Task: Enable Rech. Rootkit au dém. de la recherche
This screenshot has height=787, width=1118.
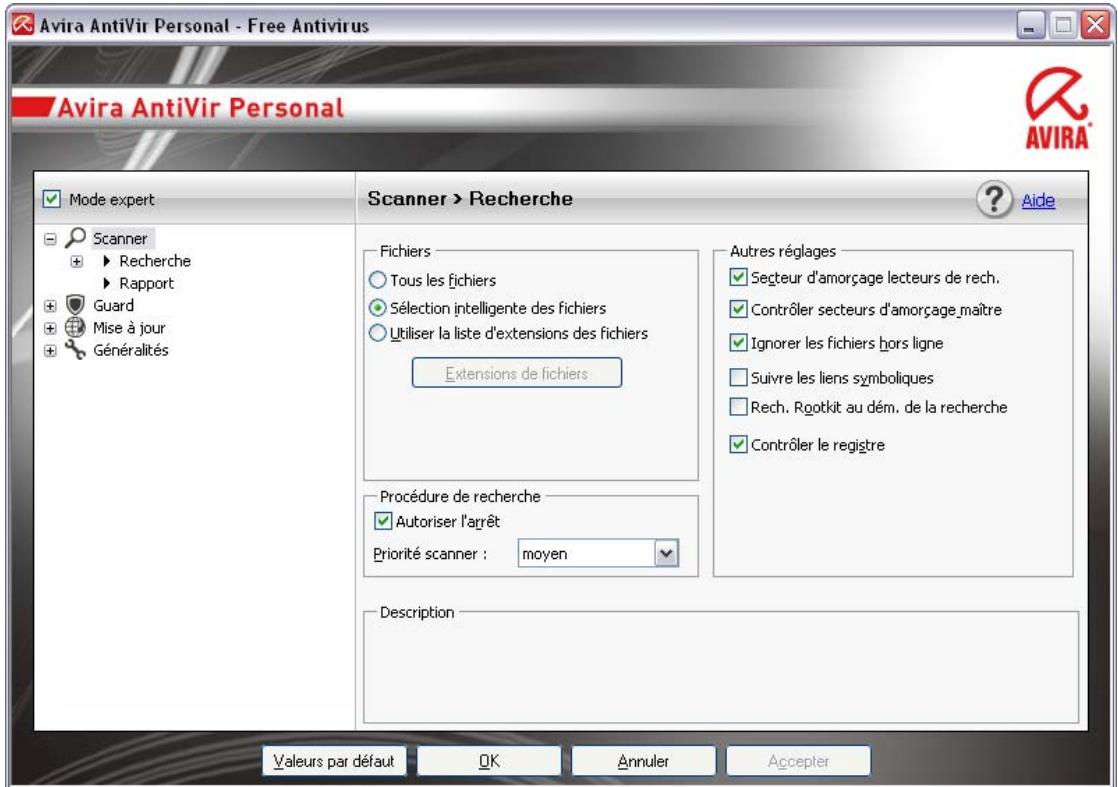Action: click(739, 407)
